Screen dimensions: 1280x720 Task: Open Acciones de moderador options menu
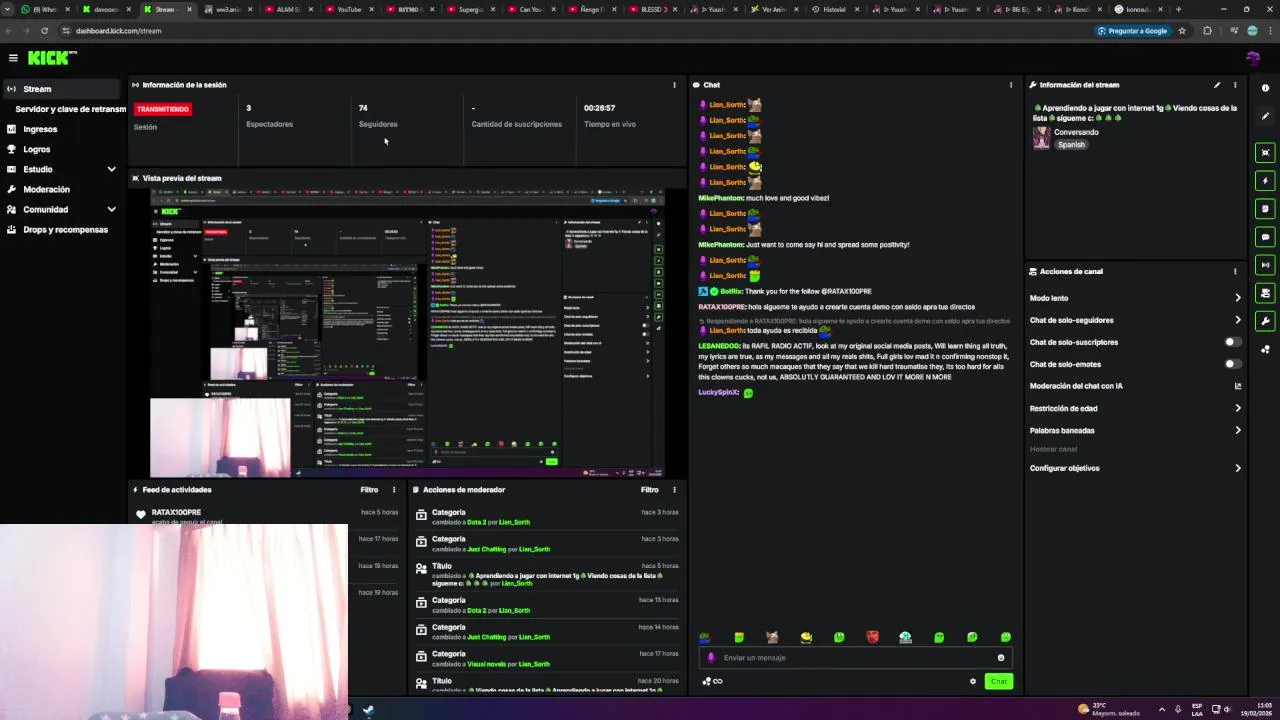tap(674, 490)
